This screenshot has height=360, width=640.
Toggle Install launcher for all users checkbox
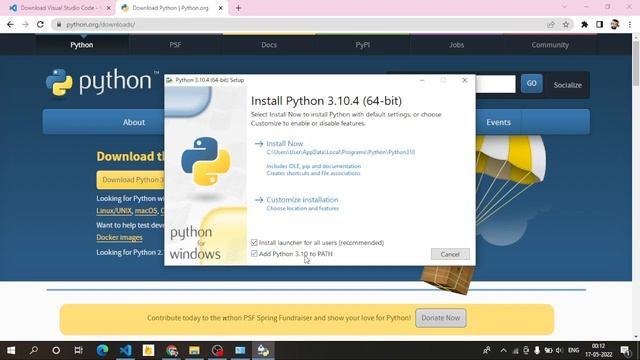coord(254,242)
